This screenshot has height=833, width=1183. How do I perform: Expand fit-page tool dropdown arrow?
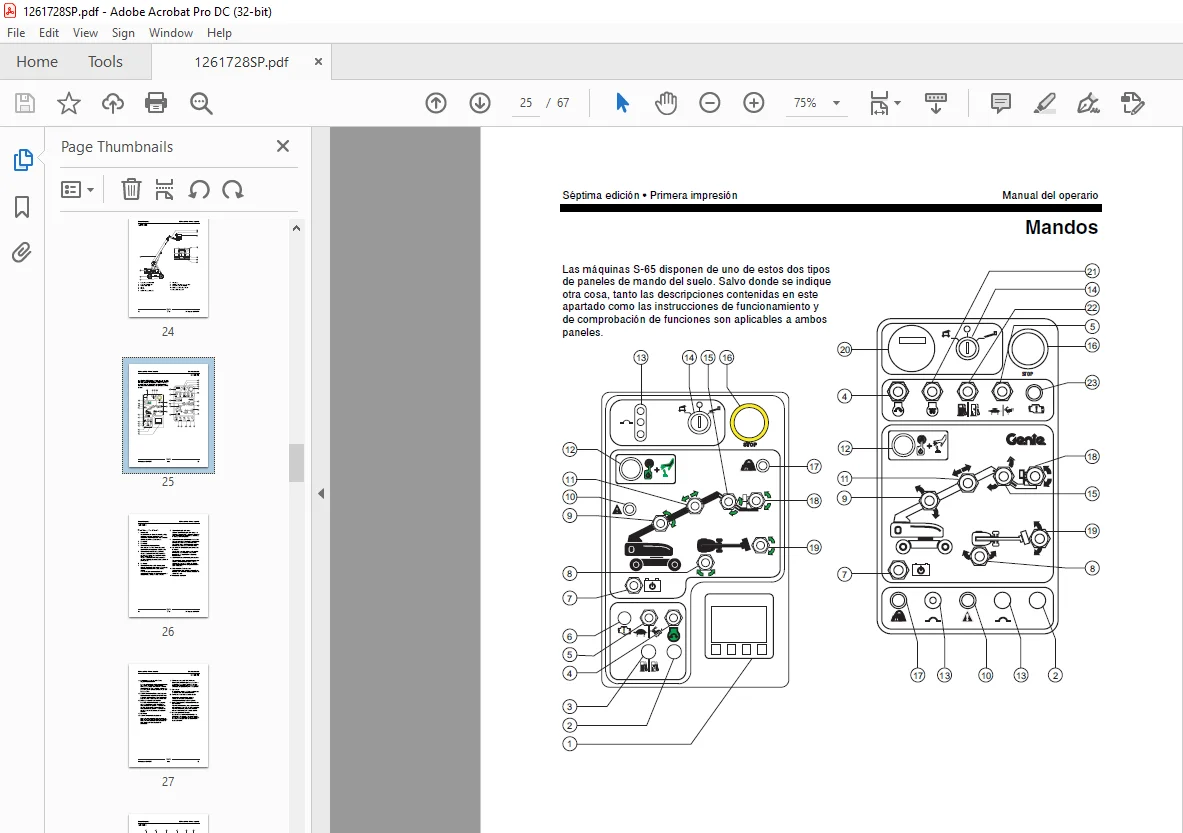click(x=897, y=103)
